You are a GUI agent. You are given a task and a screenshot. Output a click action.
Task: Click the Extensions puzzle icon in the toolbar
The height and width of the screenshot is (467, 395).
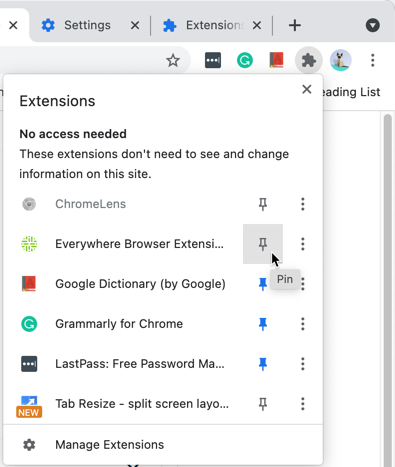tap(309, 60)
